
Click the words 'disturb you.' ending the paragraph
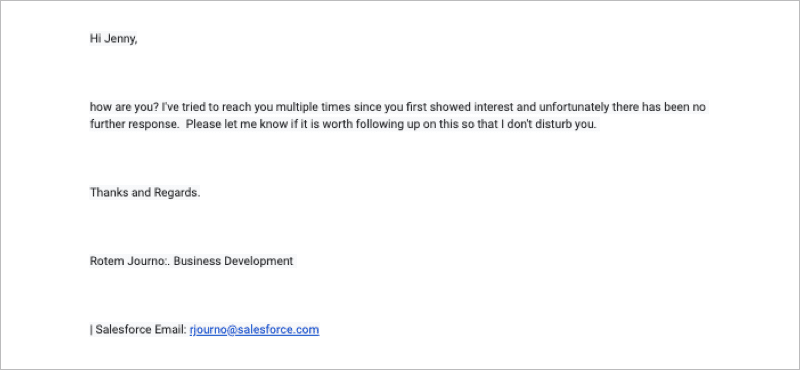(569, 124)
